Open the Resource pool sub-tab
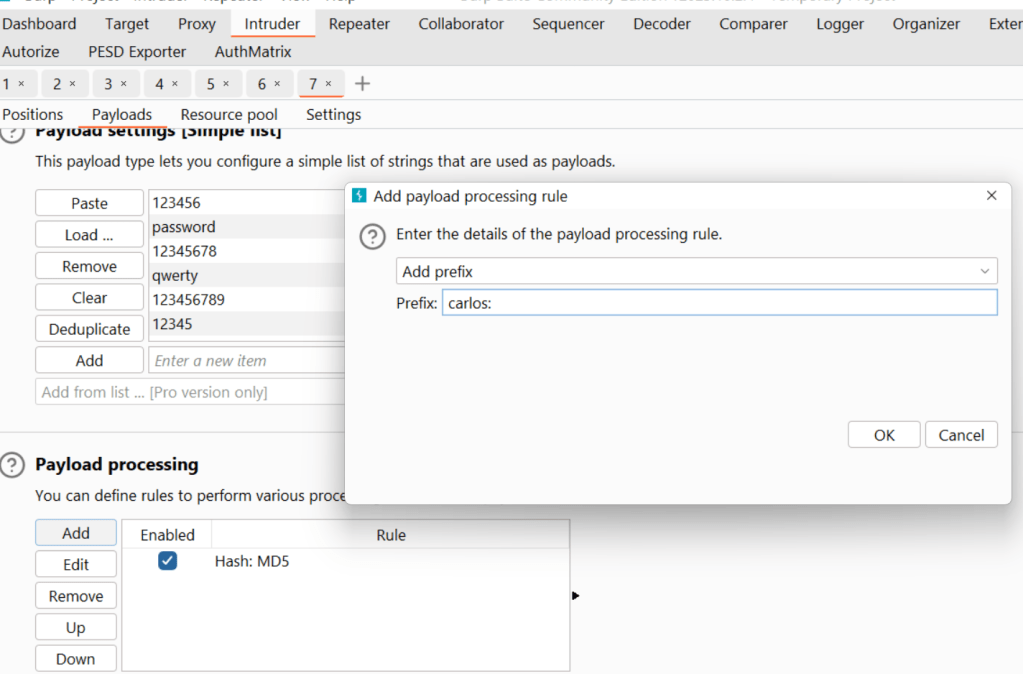The width and height of the screenshot is (1023, 674). (229, 115)
